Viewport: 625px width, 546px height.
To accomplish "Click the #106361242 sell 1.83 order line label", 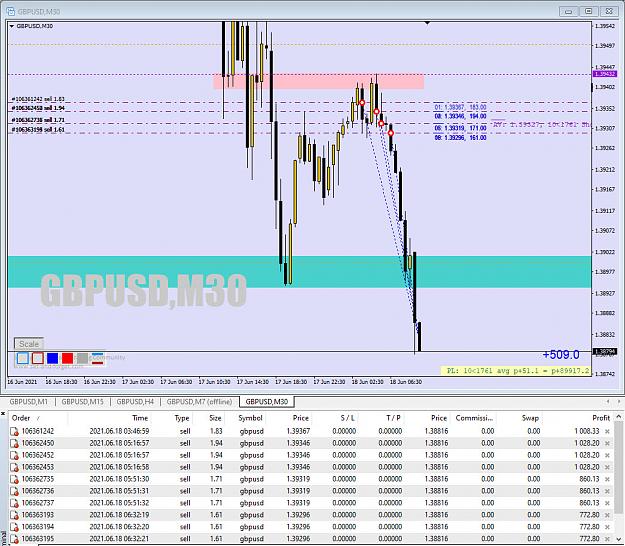I will 38,99.
